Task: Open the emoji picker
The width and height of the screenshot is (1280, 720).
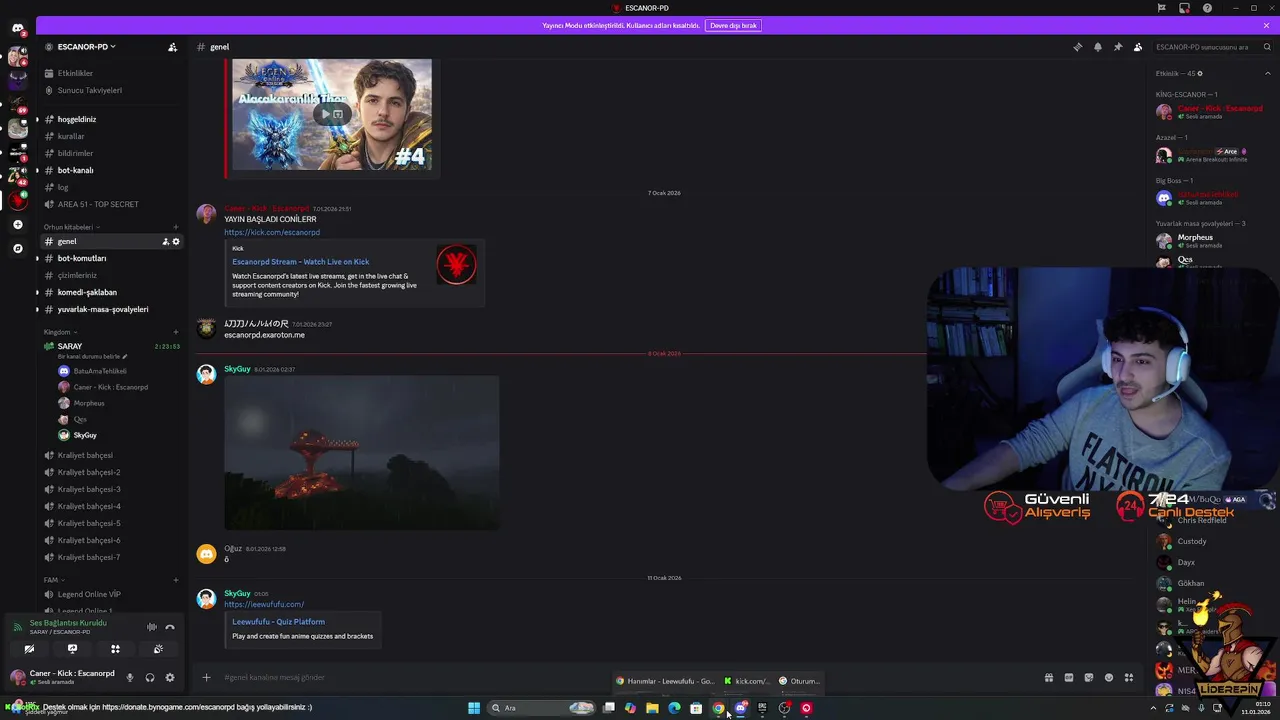Action: (1108, 677)
